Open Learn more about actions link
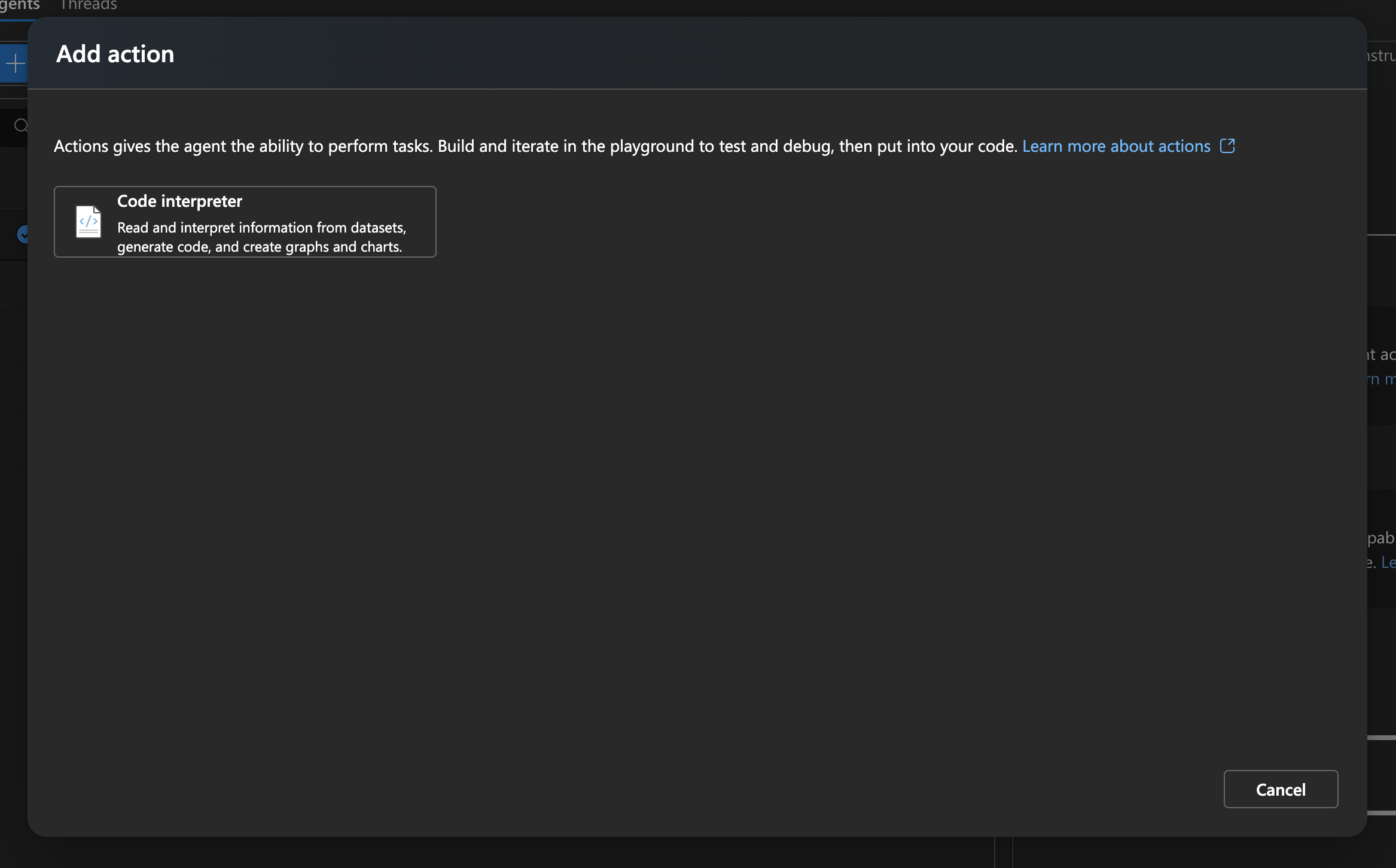This screenshot has height=868, width=1396. pos(1116,146)
